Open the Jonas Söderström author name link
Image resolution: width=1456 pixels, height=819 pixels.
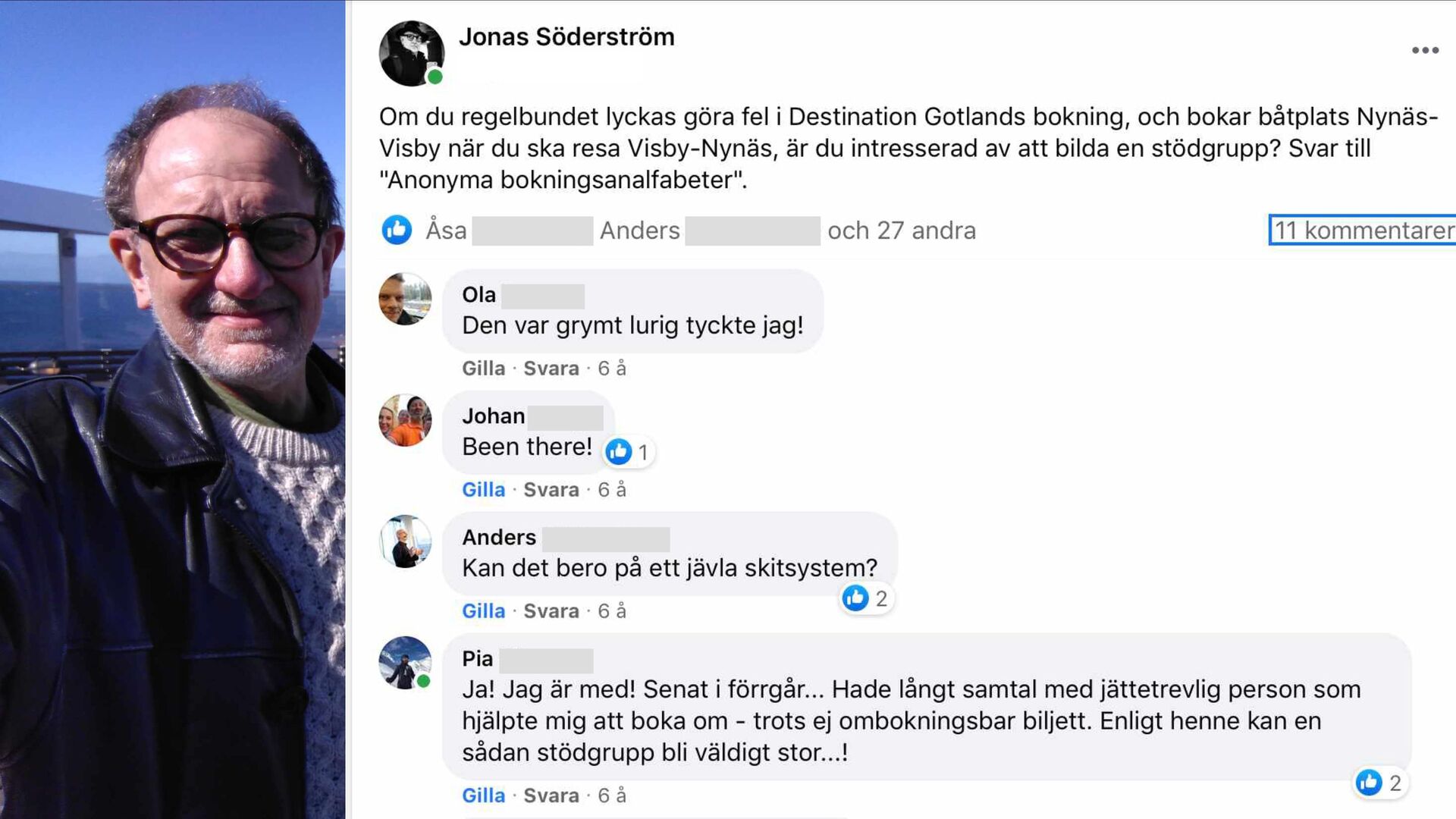(566, 36)
